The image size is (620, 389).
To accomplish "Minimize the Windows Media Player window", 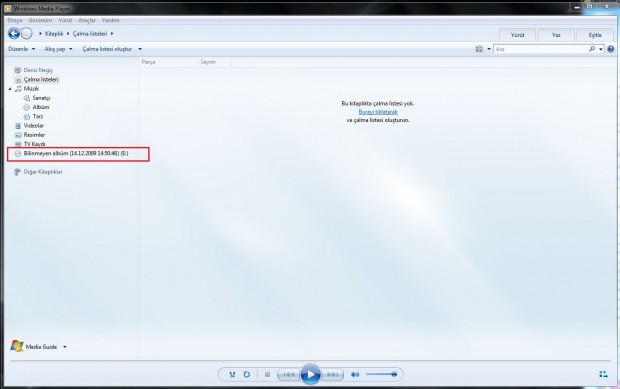I will (x=577, y=7).
